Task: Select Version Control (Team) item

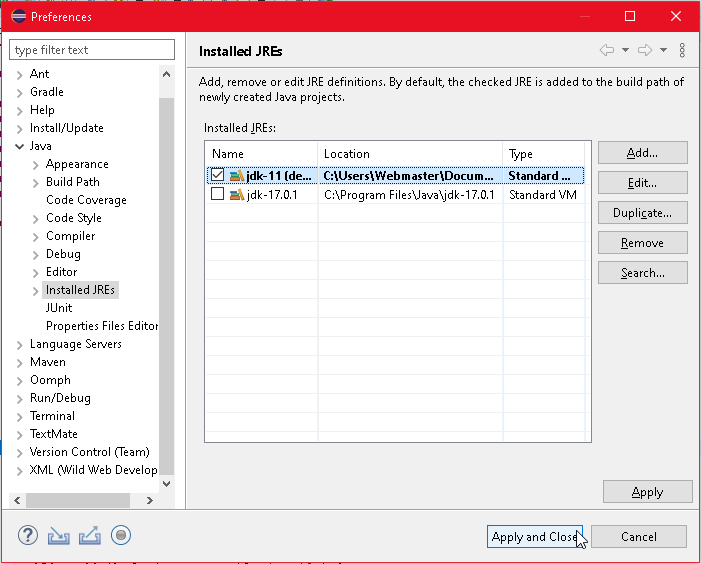Action: click(89, 452)
